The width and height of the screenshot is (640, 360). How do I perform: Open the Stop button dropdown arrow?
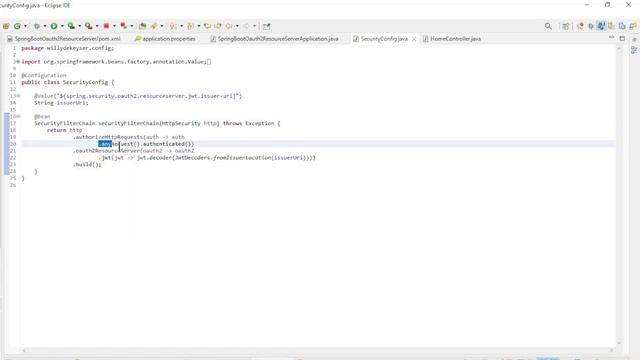(x=114, y=26)
